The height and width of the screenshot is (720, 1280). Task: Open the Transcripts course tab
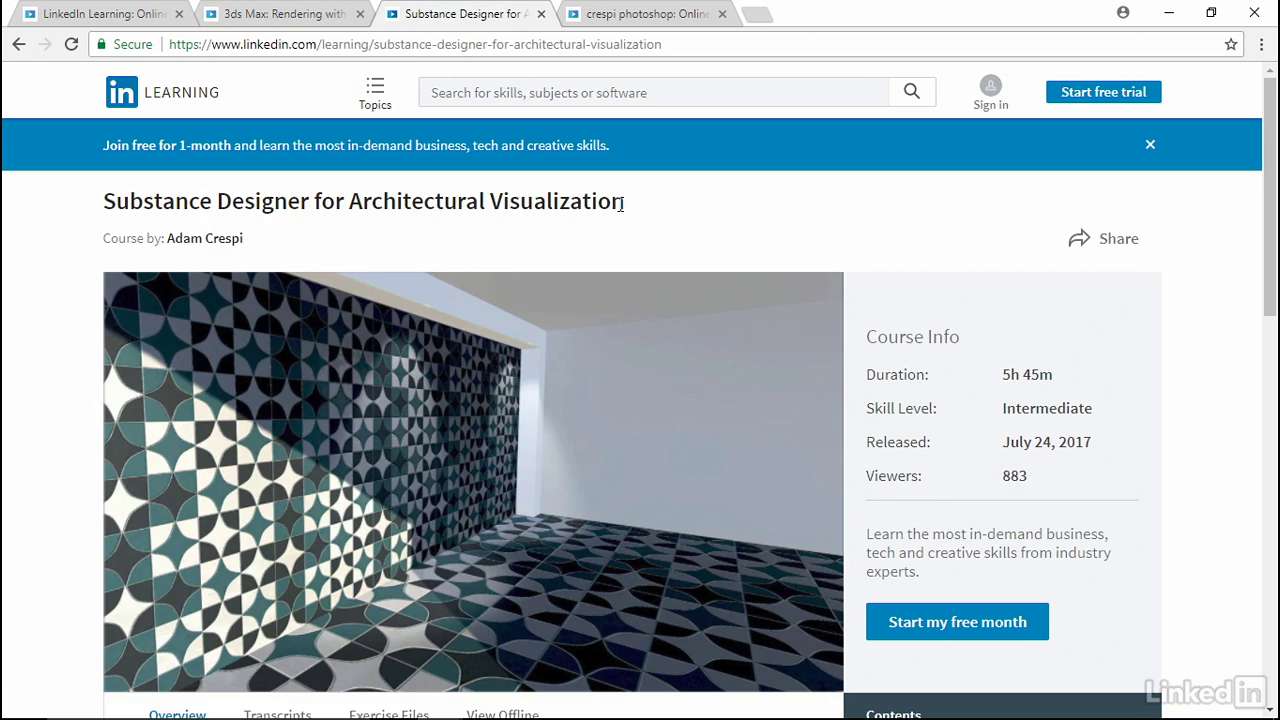(x=277, y=714)
